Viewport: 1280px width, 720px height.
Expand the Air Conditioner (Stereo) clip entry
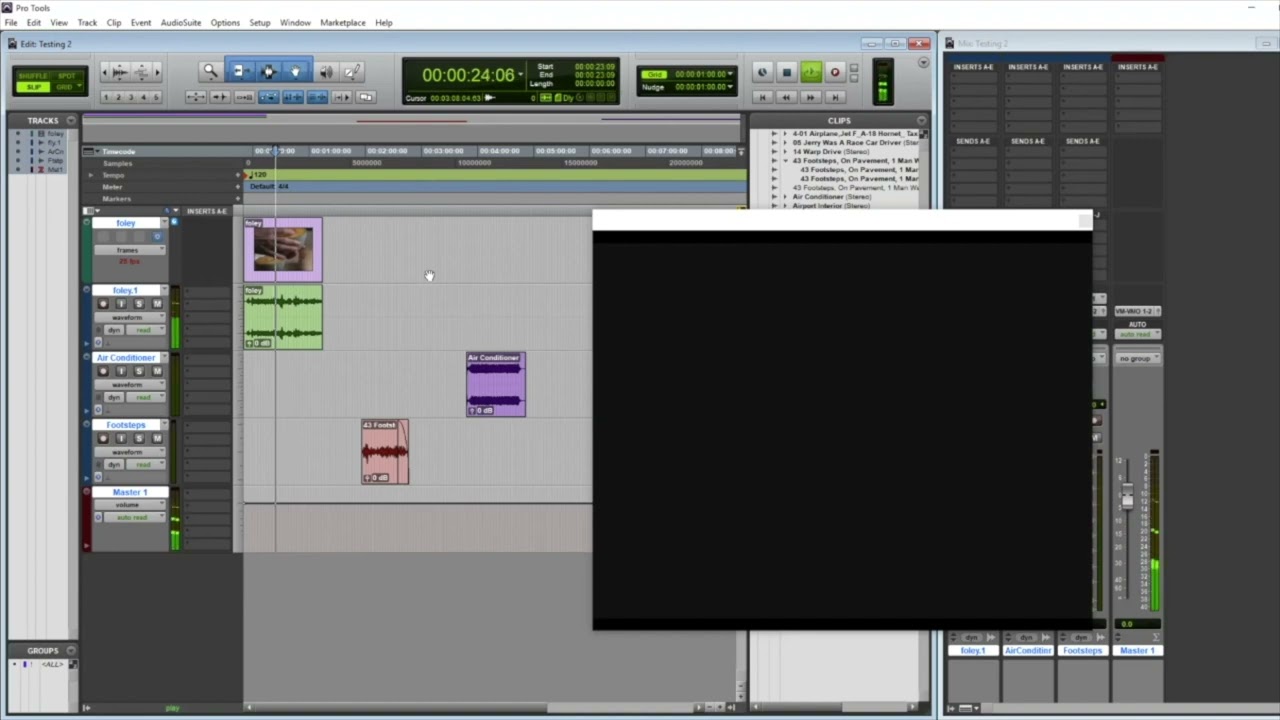click(786, 197)
